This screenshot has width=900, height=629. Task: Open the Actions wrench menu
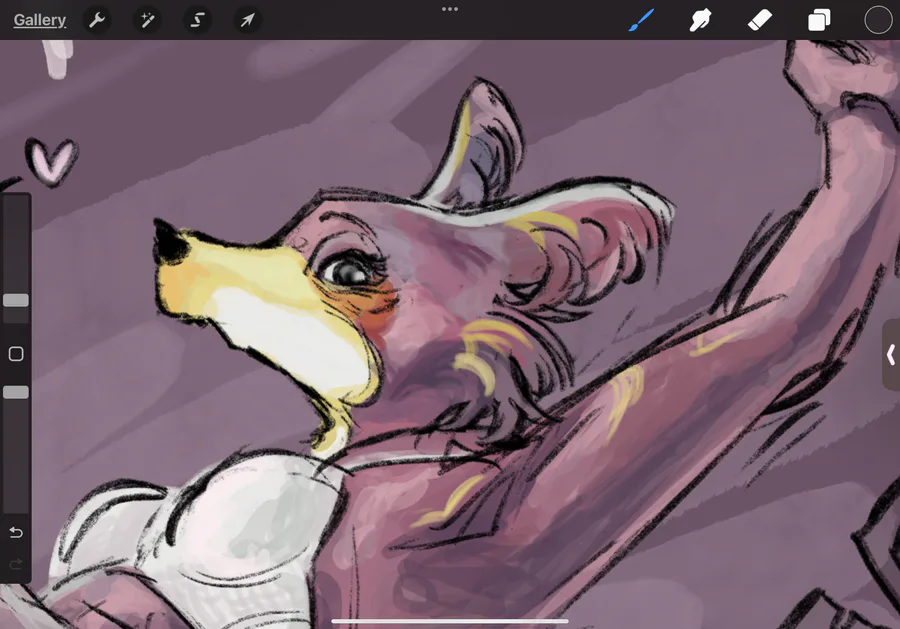click(97, 21)
